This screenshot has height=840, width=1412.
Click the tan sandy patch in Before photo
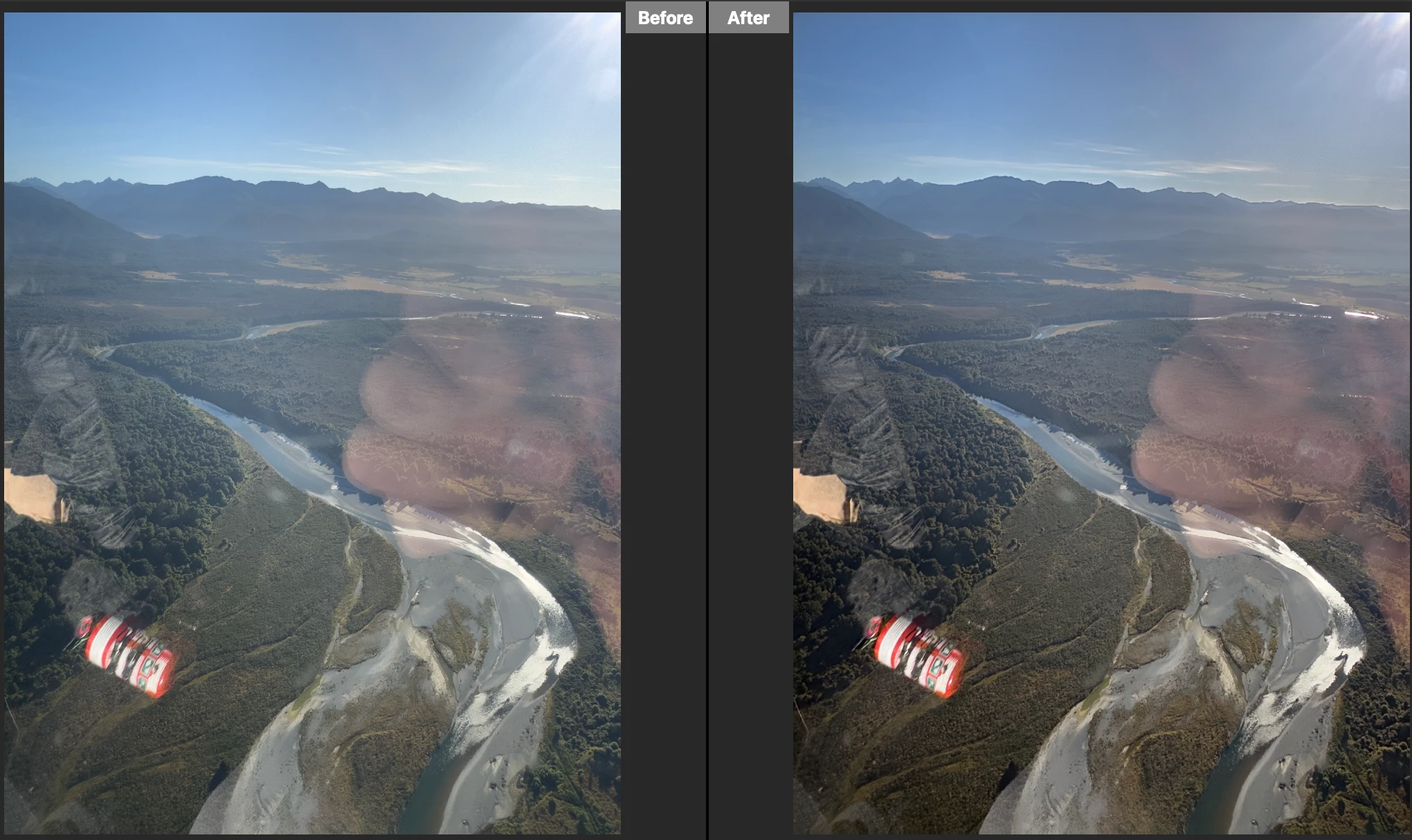31,495
